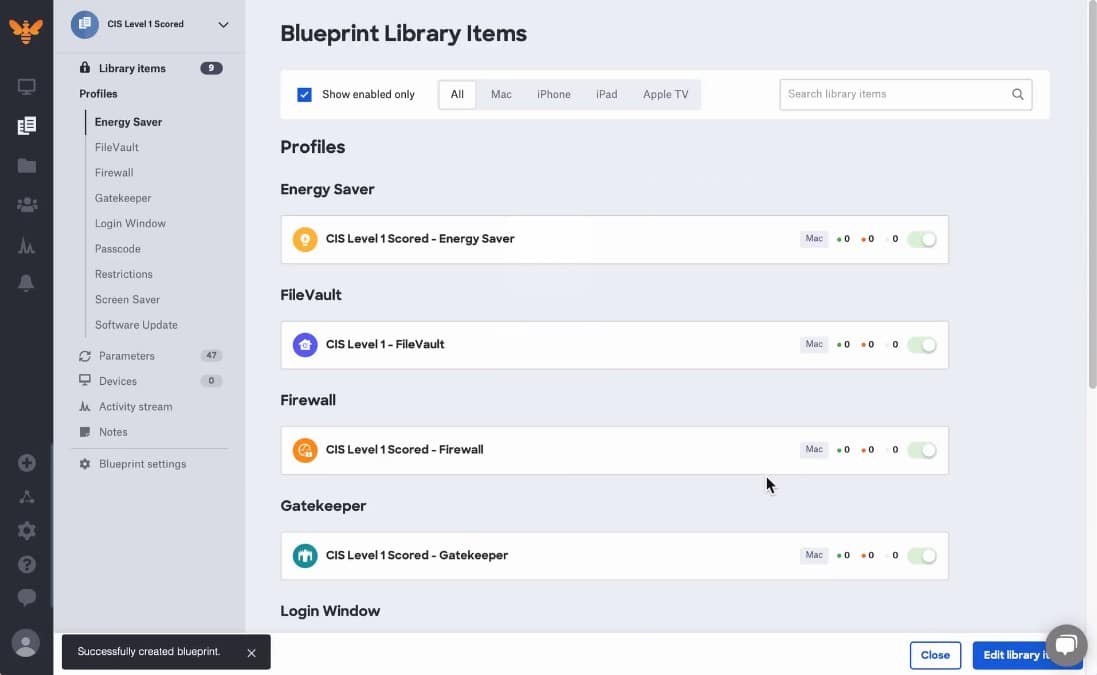The height and width of the screenshot is (675, 1097).
Task: Jump to Gatekeeper in Profiles list
Action: coord(123,199)
